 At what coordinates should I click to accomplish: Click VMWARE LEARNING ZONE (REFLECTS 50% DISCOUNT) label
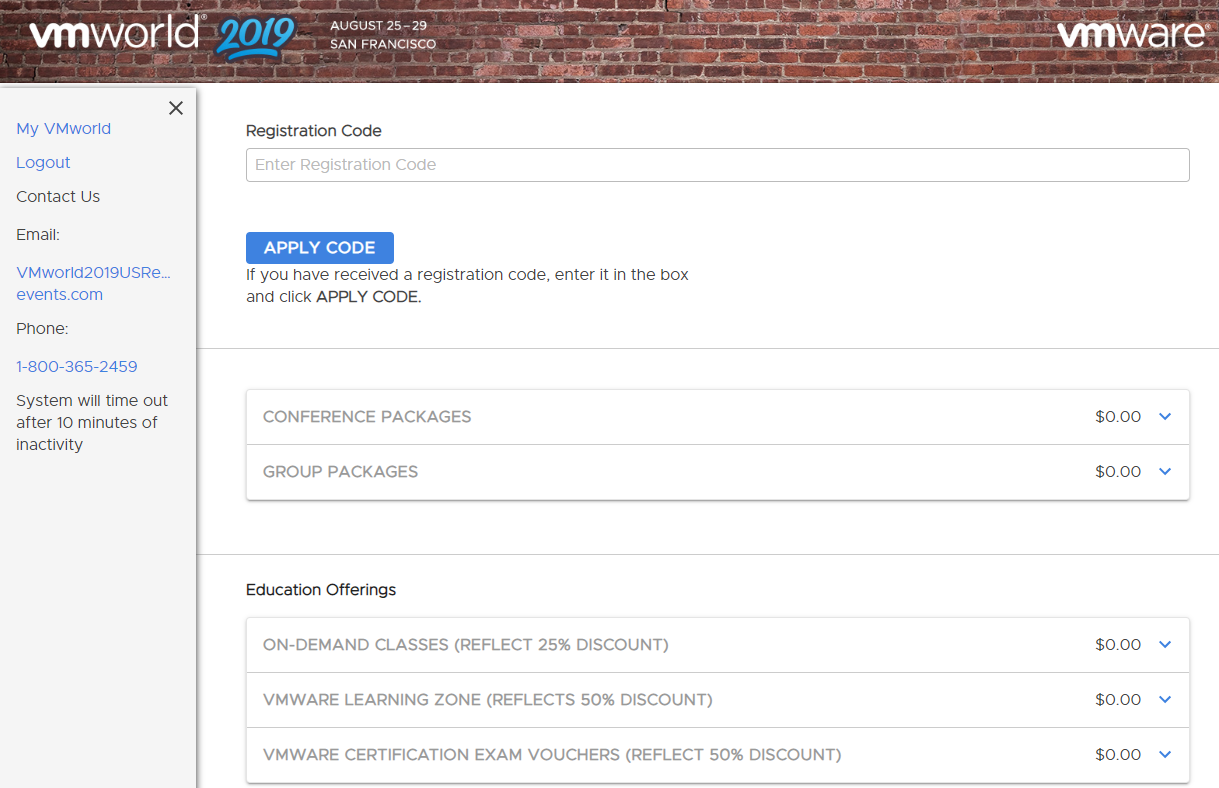[x=488, y=700]
